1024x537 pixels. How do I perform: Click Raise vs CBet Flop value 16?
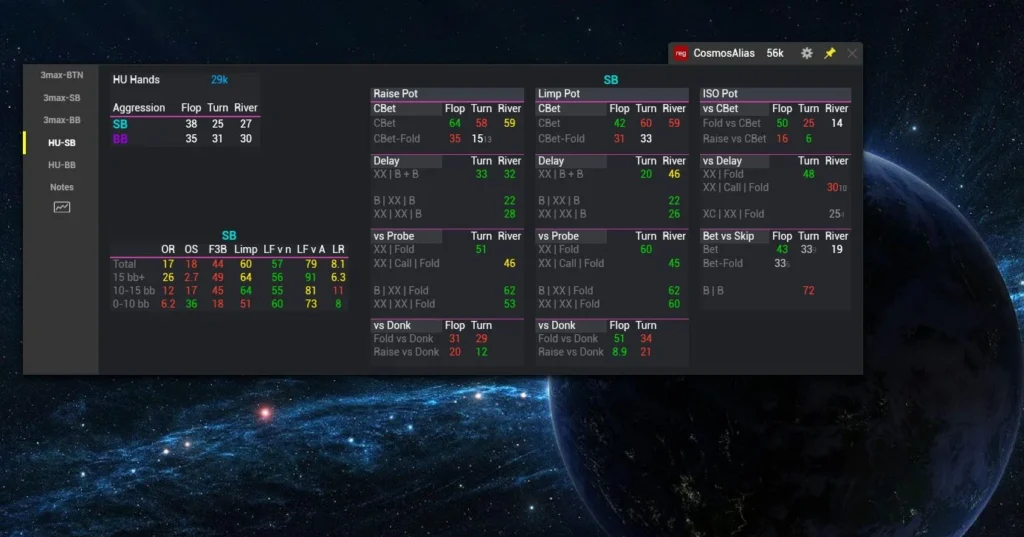coord(782,138)
